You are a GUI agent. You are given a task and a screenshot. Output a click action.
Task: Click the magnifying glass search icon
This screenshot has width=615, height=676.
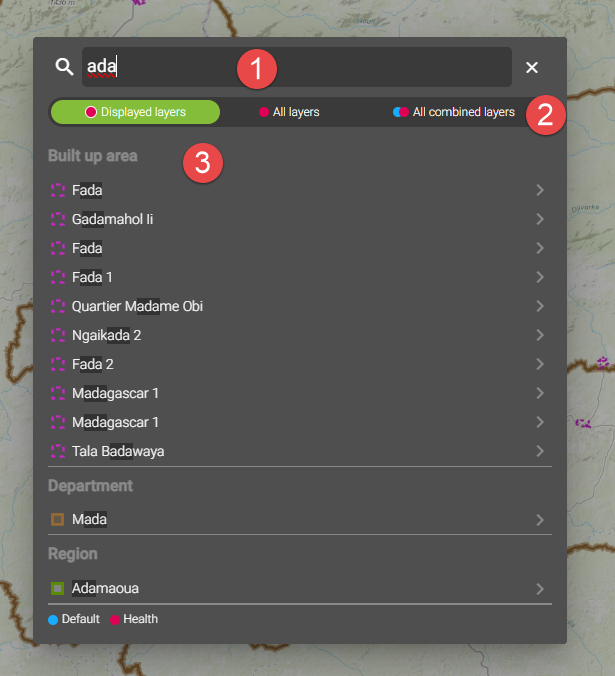click(64, 67)
